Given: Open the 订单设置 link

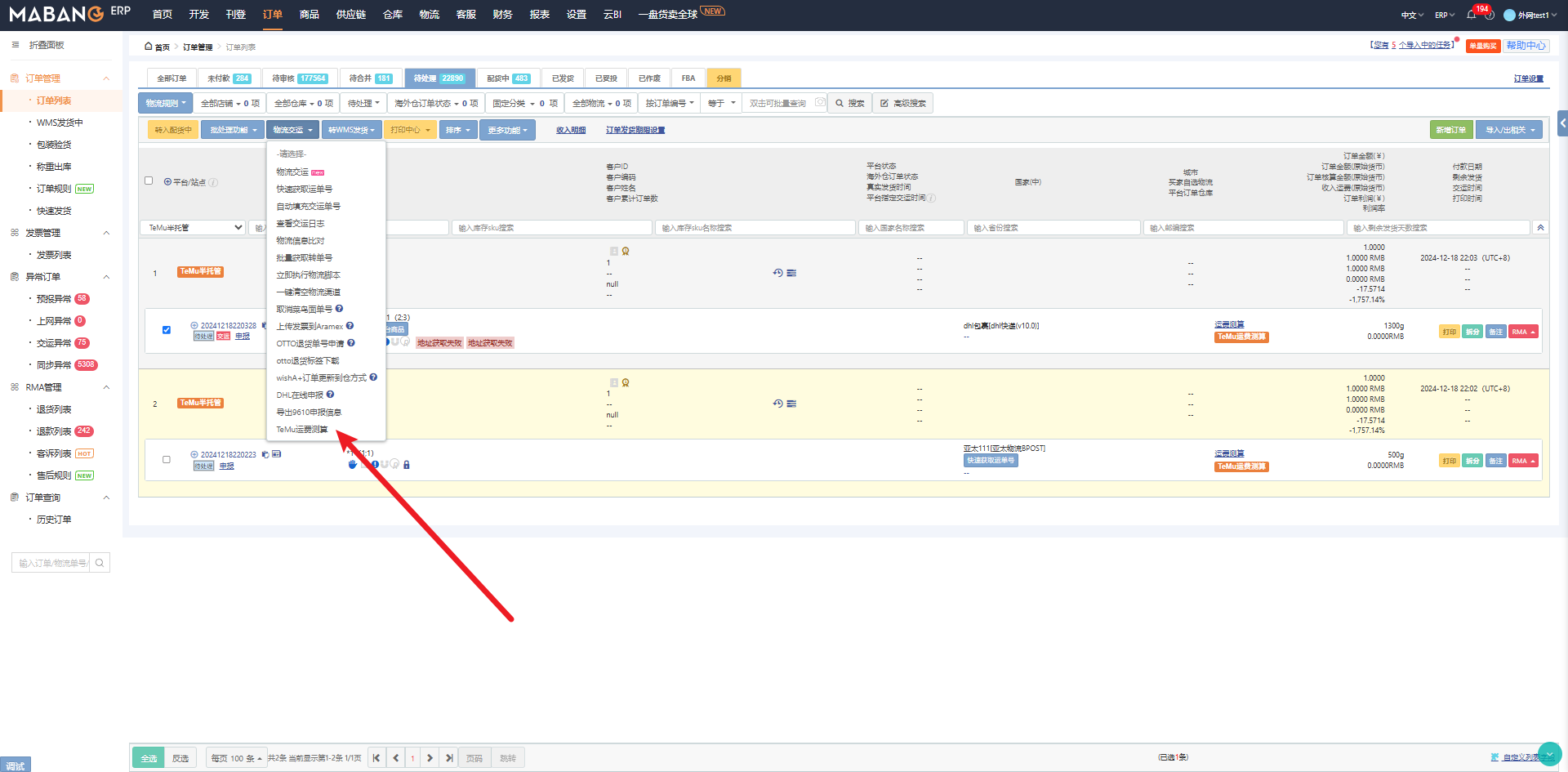Looking at the screenshot, I should click(x=1528, y=78).
